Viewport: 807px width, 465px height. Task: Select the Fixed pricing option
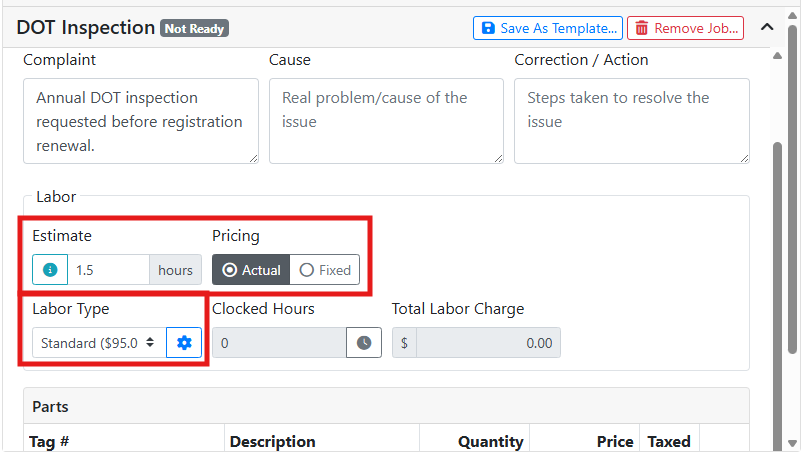click(x=325, y=270)
